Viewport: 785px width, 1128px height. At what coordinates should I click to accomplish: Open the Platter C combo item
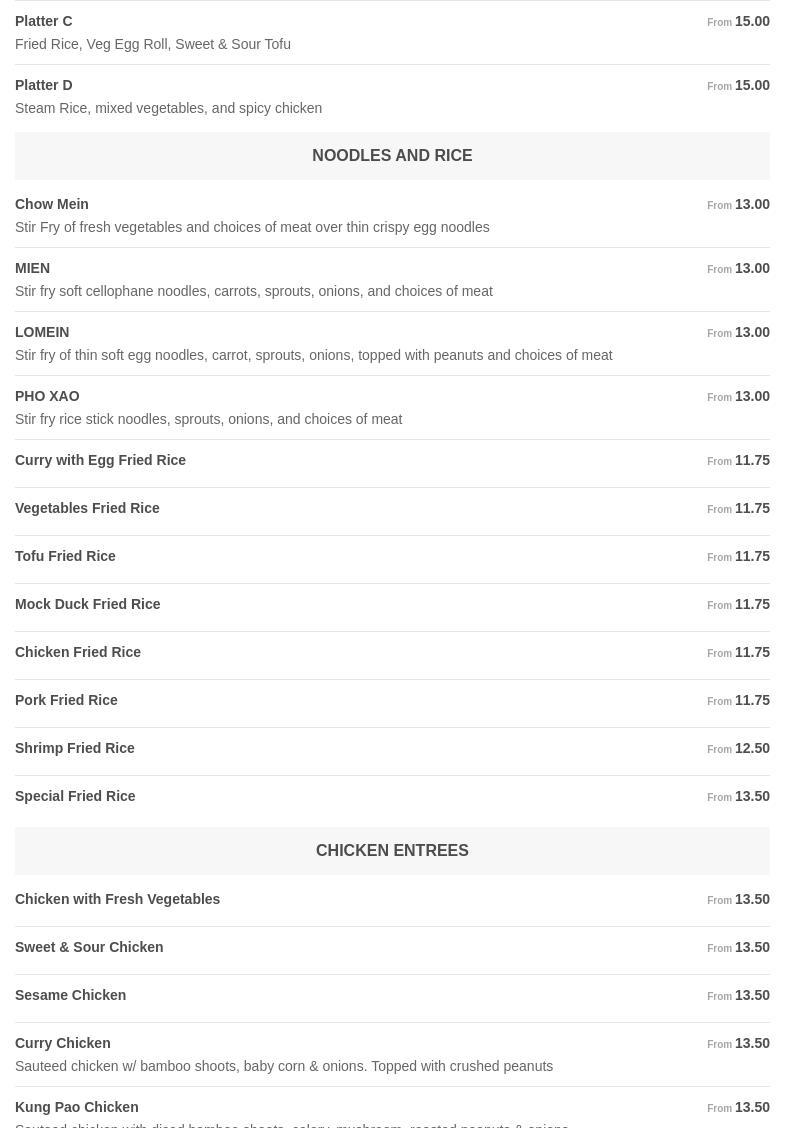pyautogui.click(x=44, y=21)
